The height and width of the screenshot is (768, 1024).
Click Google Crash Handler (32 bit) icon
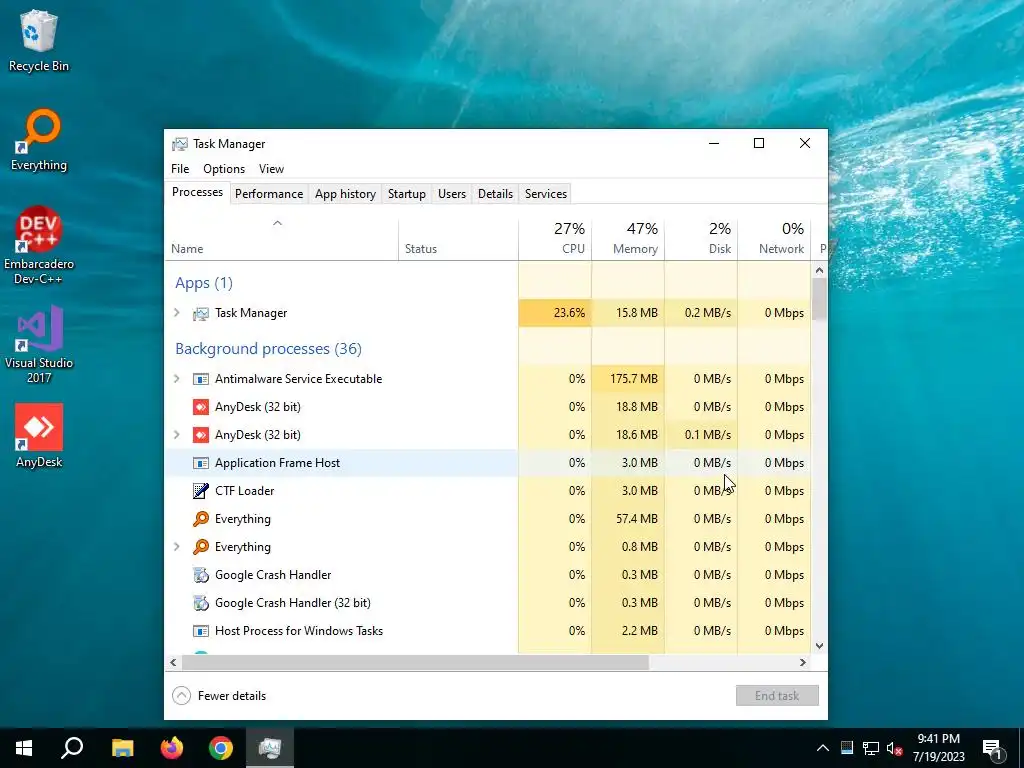click(x=200, y=603)
